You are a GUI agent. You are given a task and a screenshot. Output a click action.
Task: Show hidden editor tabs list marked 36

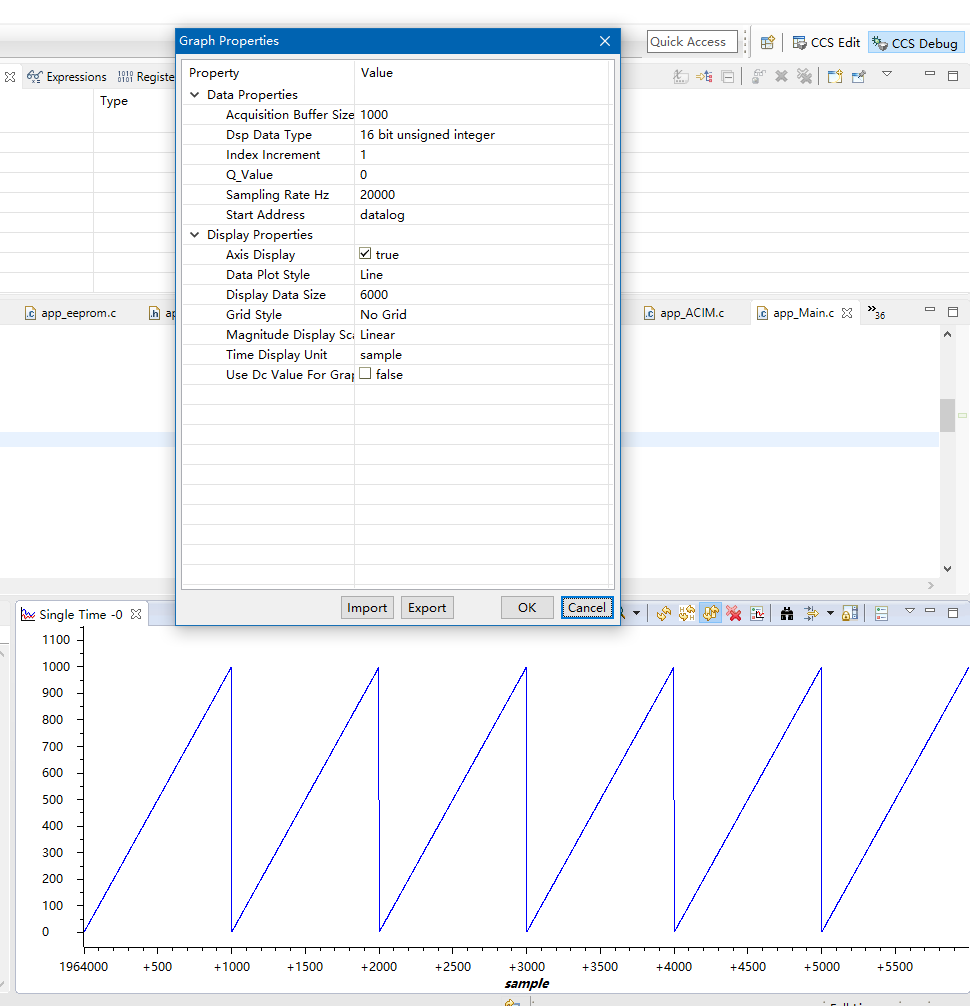[876, 312]
